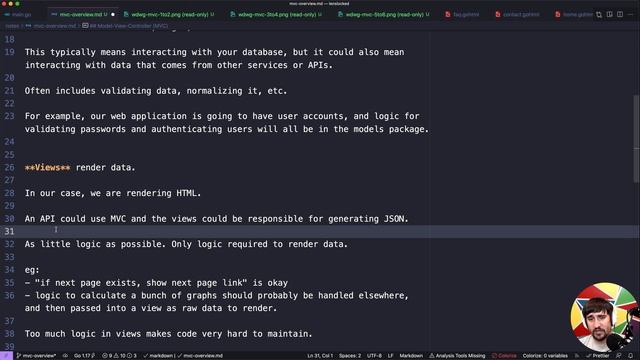The height and width of the screenshot is (360, 640).
Task: Switch to the contact.gohtml tab
Action: pos(521,14)
